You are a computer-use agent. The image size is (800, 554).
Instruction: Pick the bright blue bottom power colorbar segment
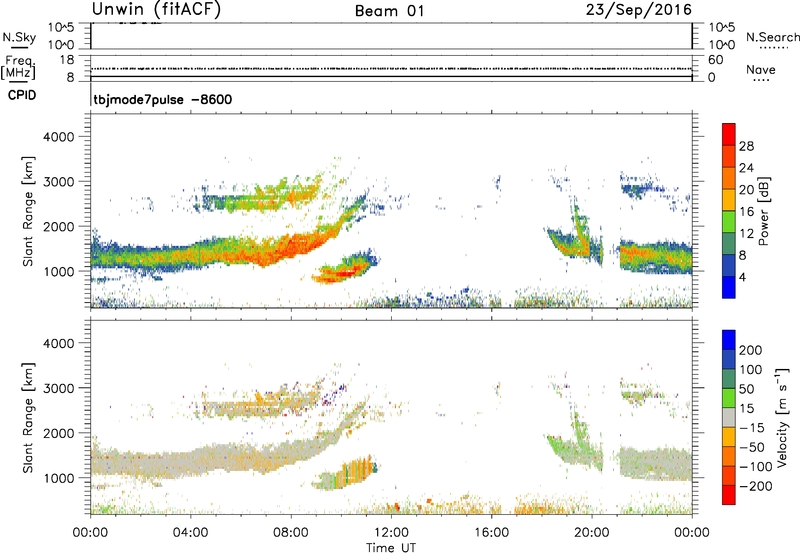[729, 287]
